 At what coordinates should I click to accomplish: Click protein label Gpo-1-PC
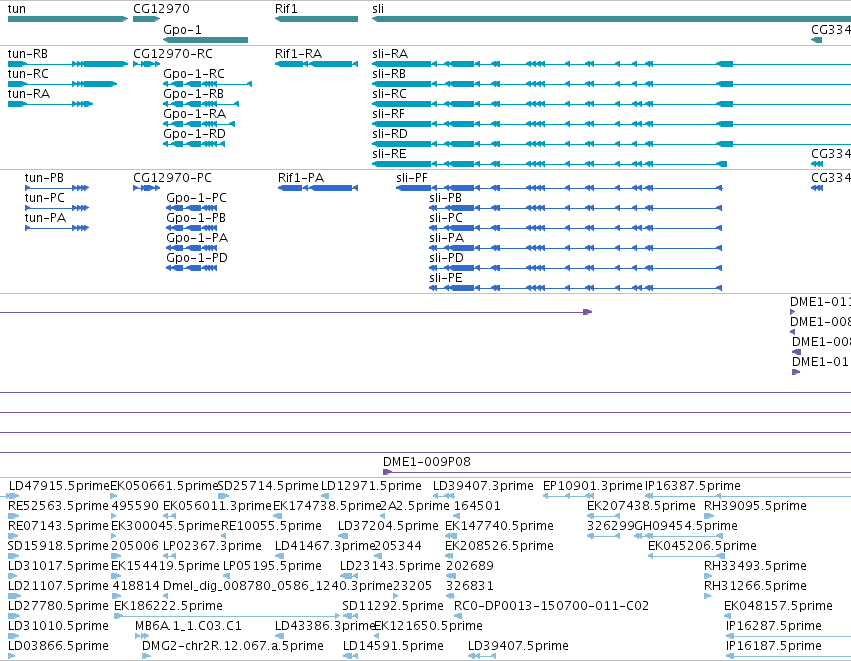[196, 198]
